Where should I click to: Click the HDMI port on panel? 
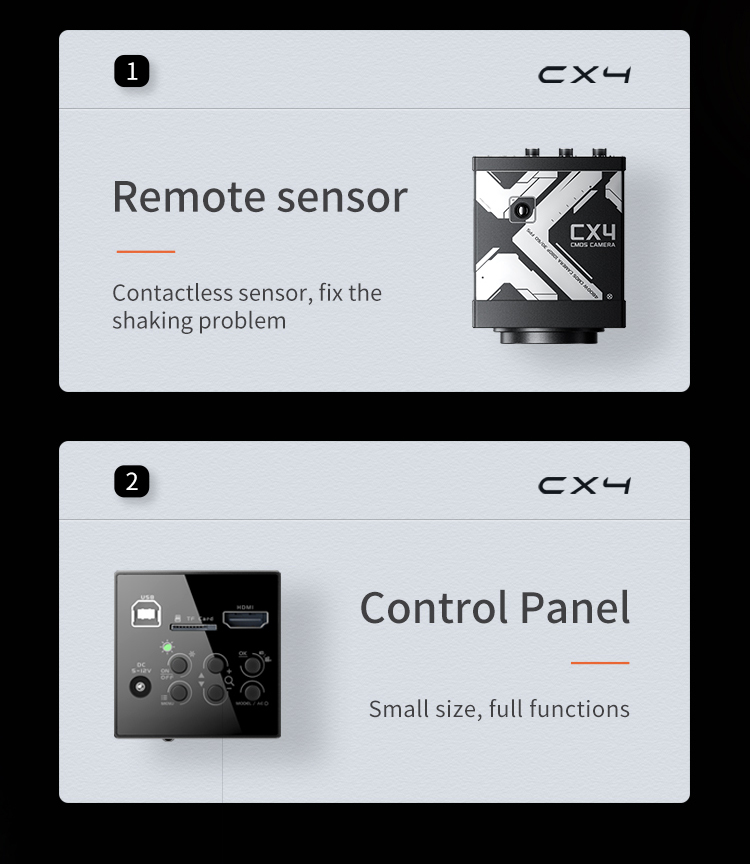[x=245, y=620]
